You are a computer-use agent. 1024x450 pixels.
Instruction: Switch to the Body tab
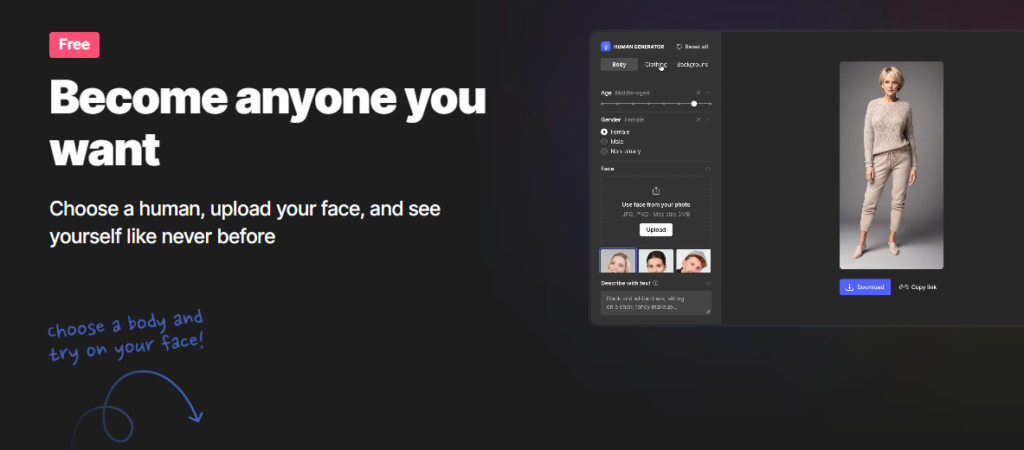pos(619,65)
